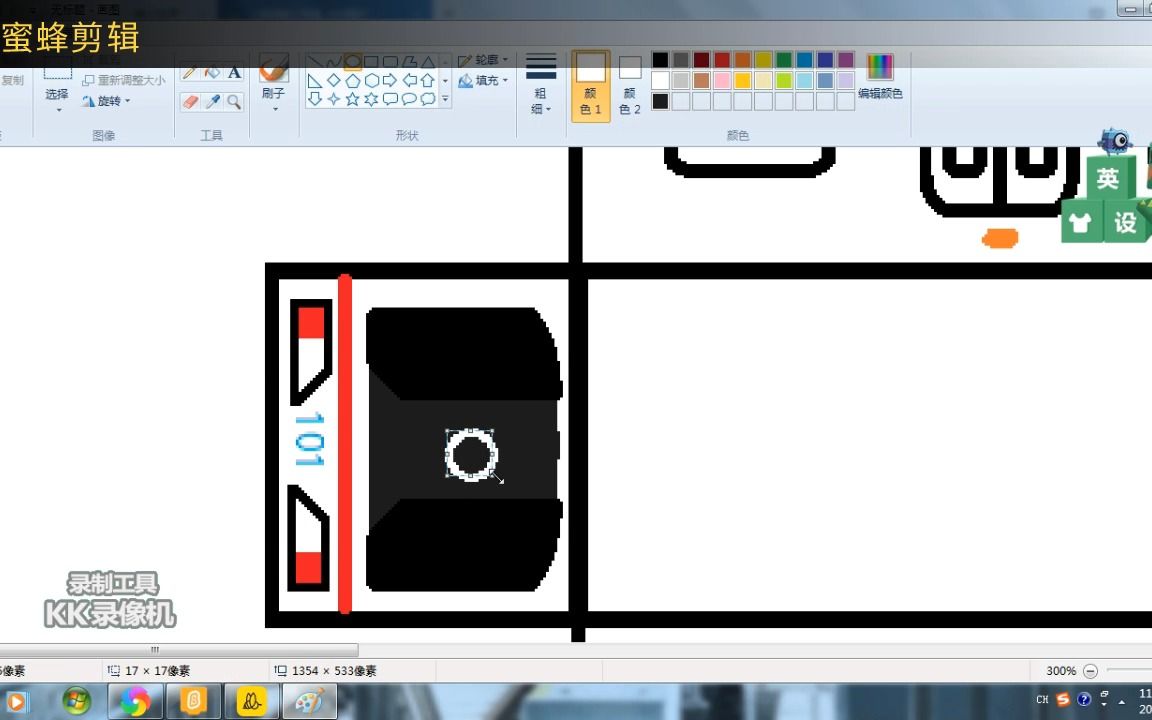Choose the black color swatch in top row

pyautogui.click(x=660, y=60)
